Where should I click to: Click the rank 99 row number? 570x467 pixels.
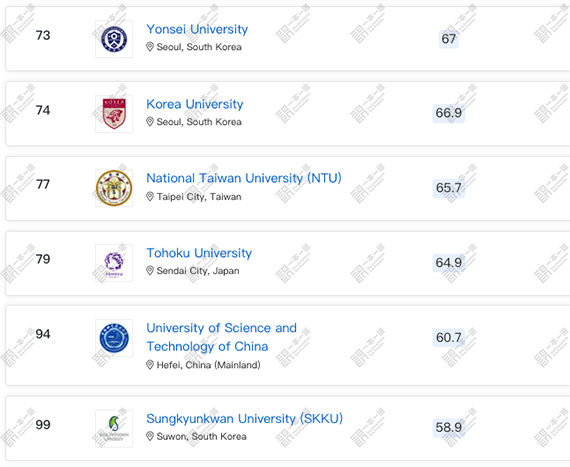[x=43, y=424]
